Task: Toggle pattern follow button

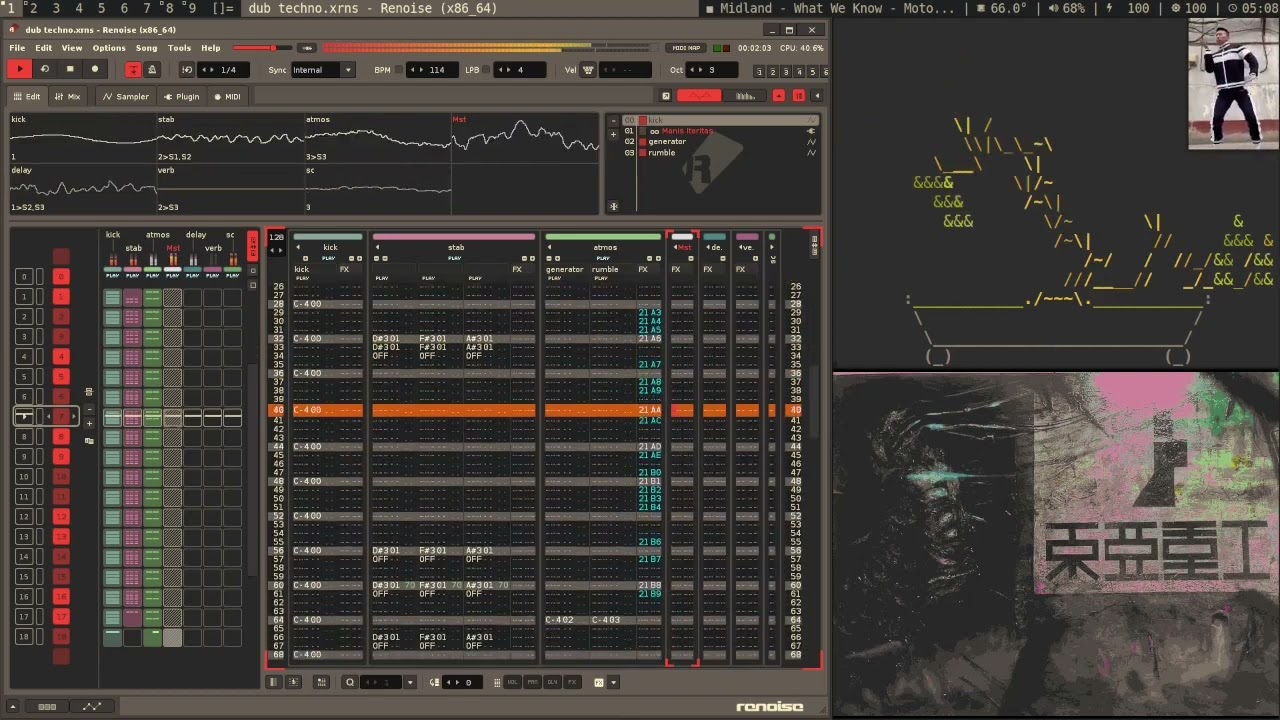Action: (133, 69)
